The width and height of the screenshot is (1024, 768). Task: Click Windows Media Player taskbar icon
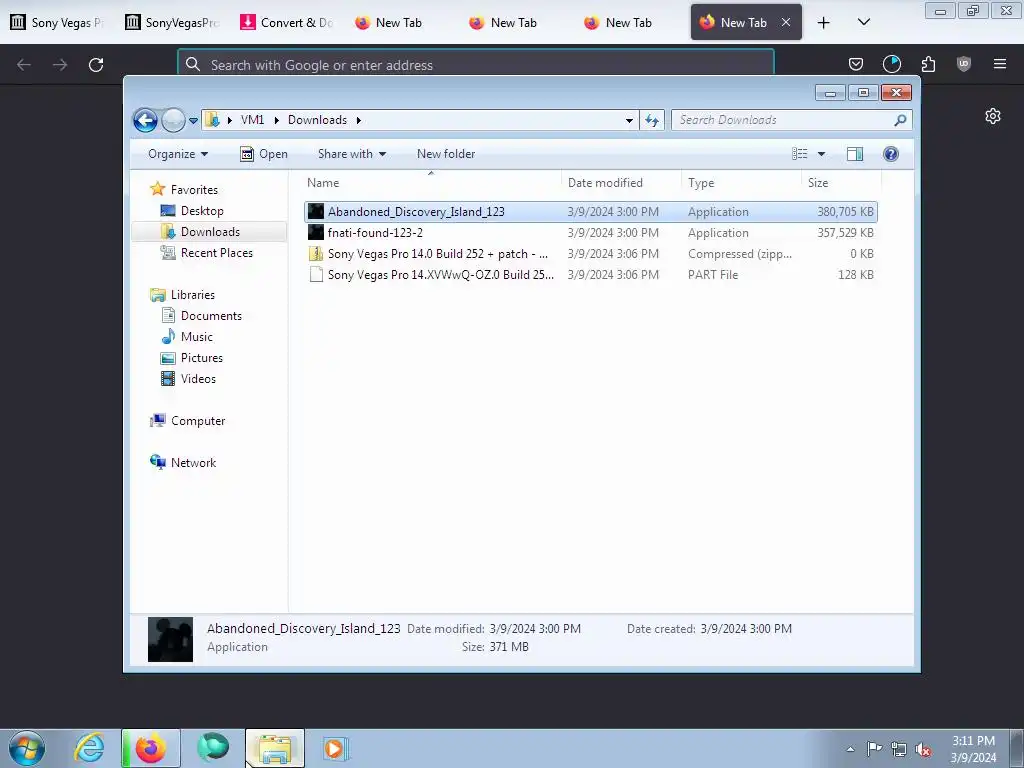tap(336, 748)
